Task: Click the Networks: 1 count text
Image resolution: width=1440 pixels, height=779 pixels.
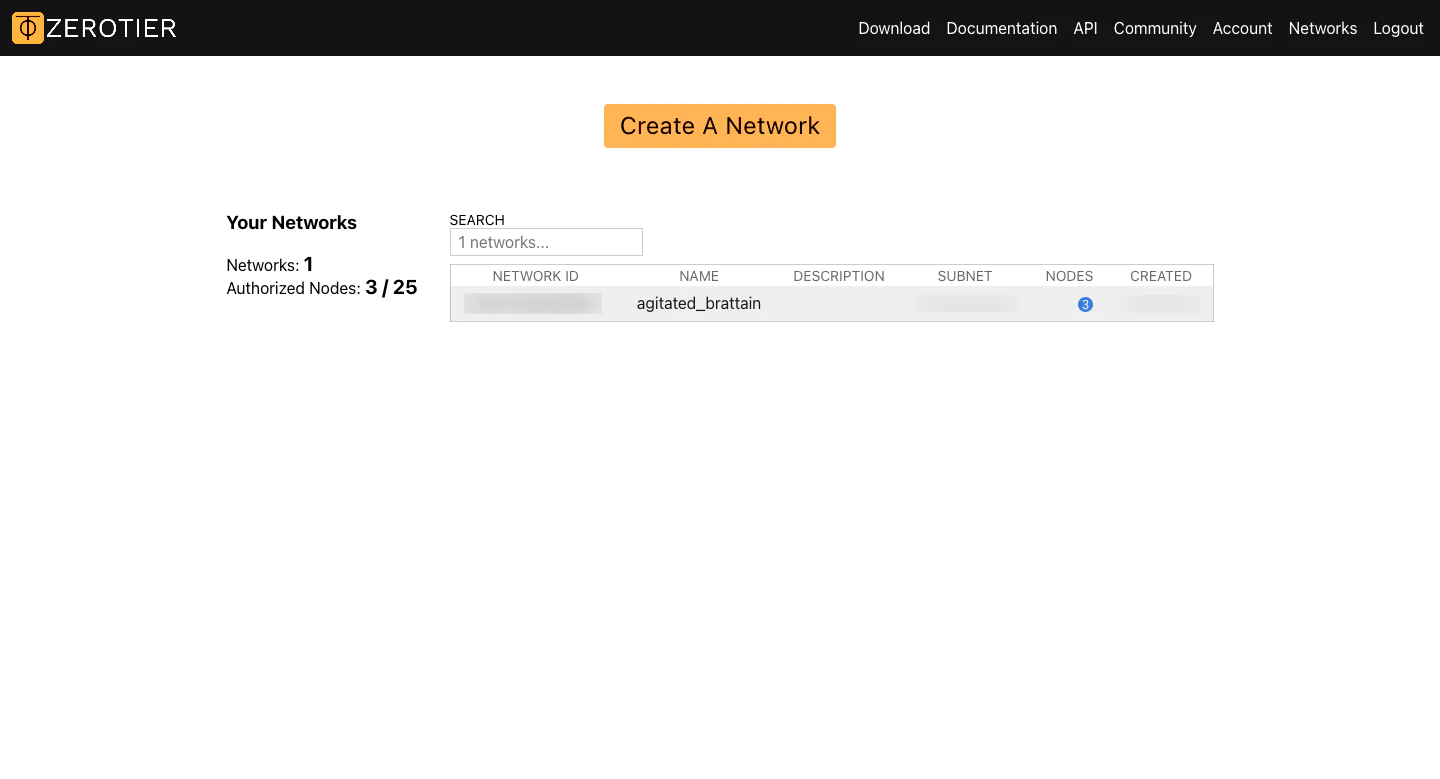Action: (270, 265)
